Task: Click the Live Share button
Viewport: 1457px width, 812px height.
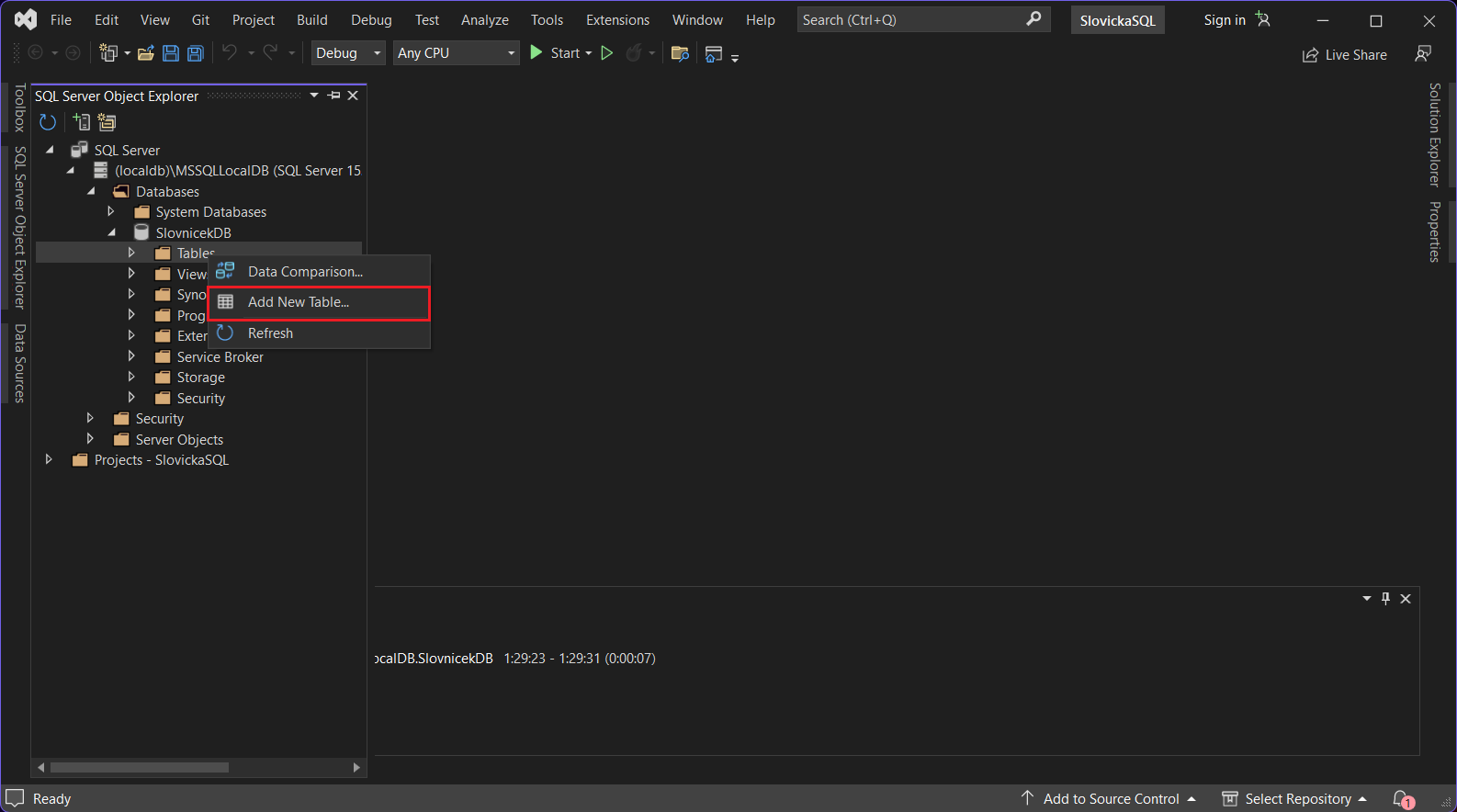Action: coord(1345,55)
